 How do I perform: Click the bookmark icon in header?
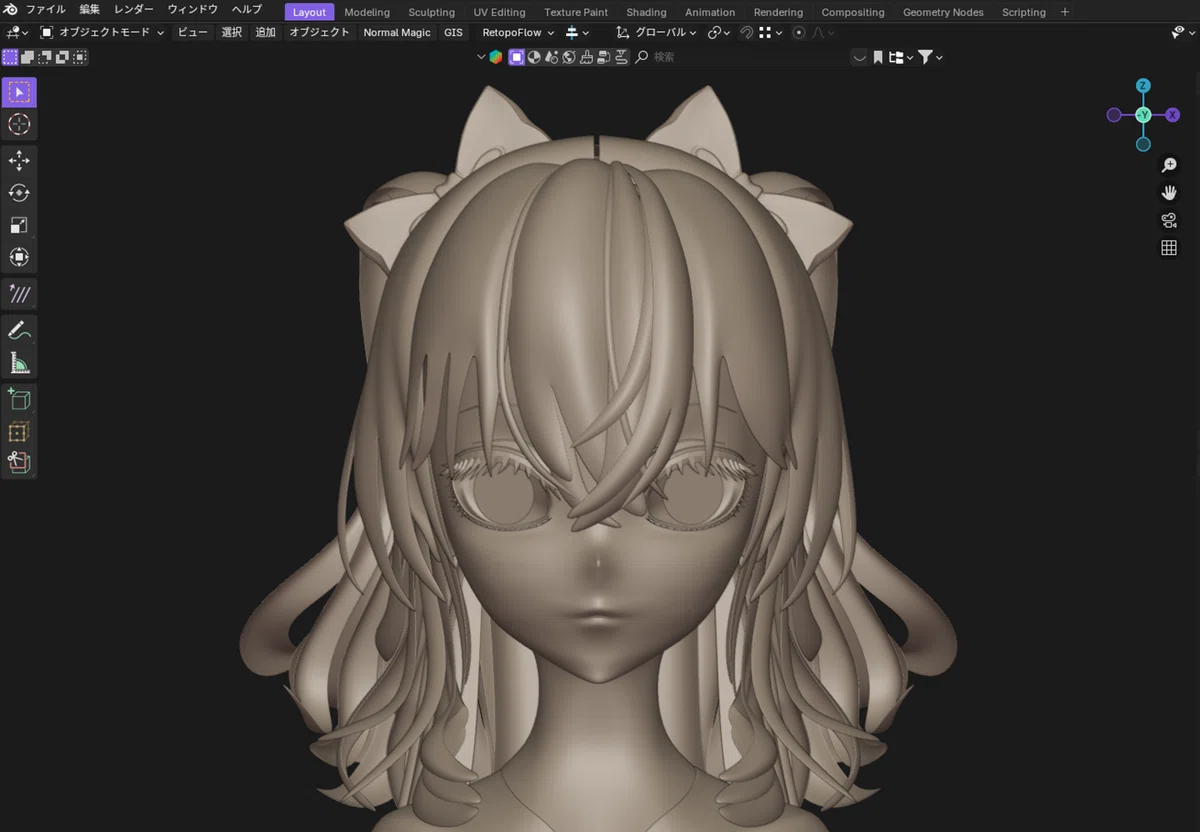[878, 57]
